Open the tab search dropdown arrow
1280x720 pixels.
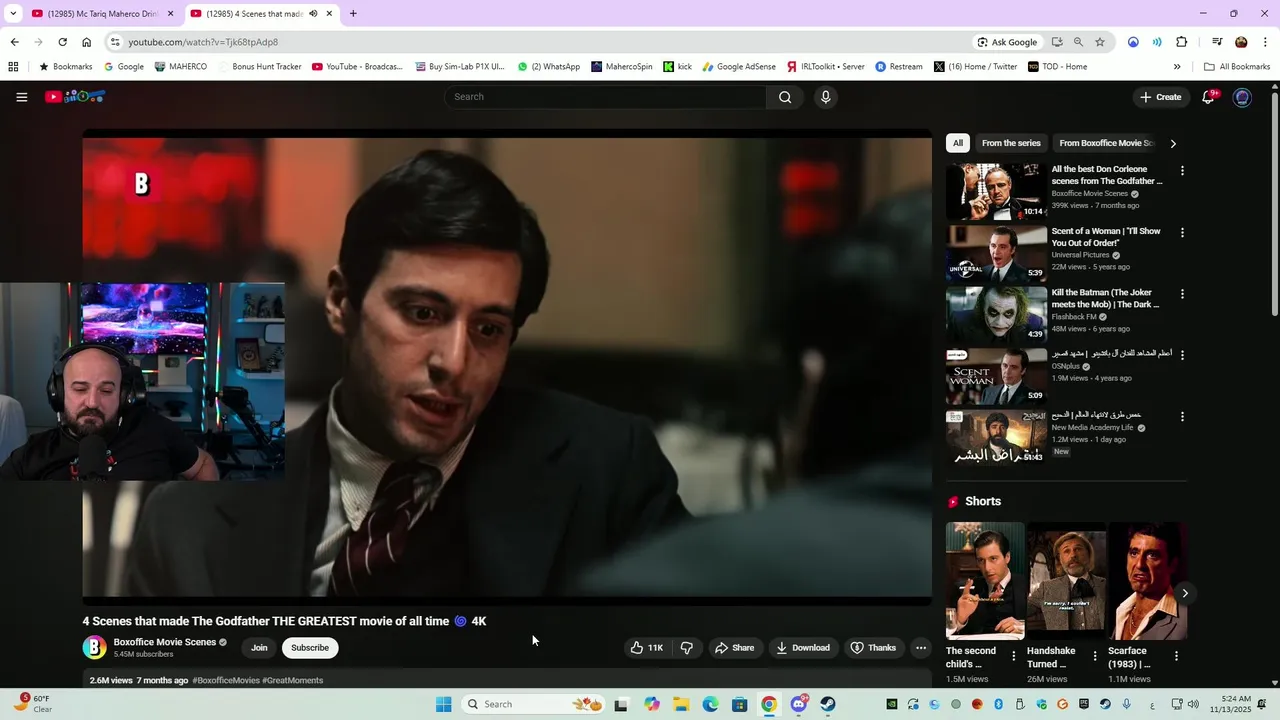point(13,14)
